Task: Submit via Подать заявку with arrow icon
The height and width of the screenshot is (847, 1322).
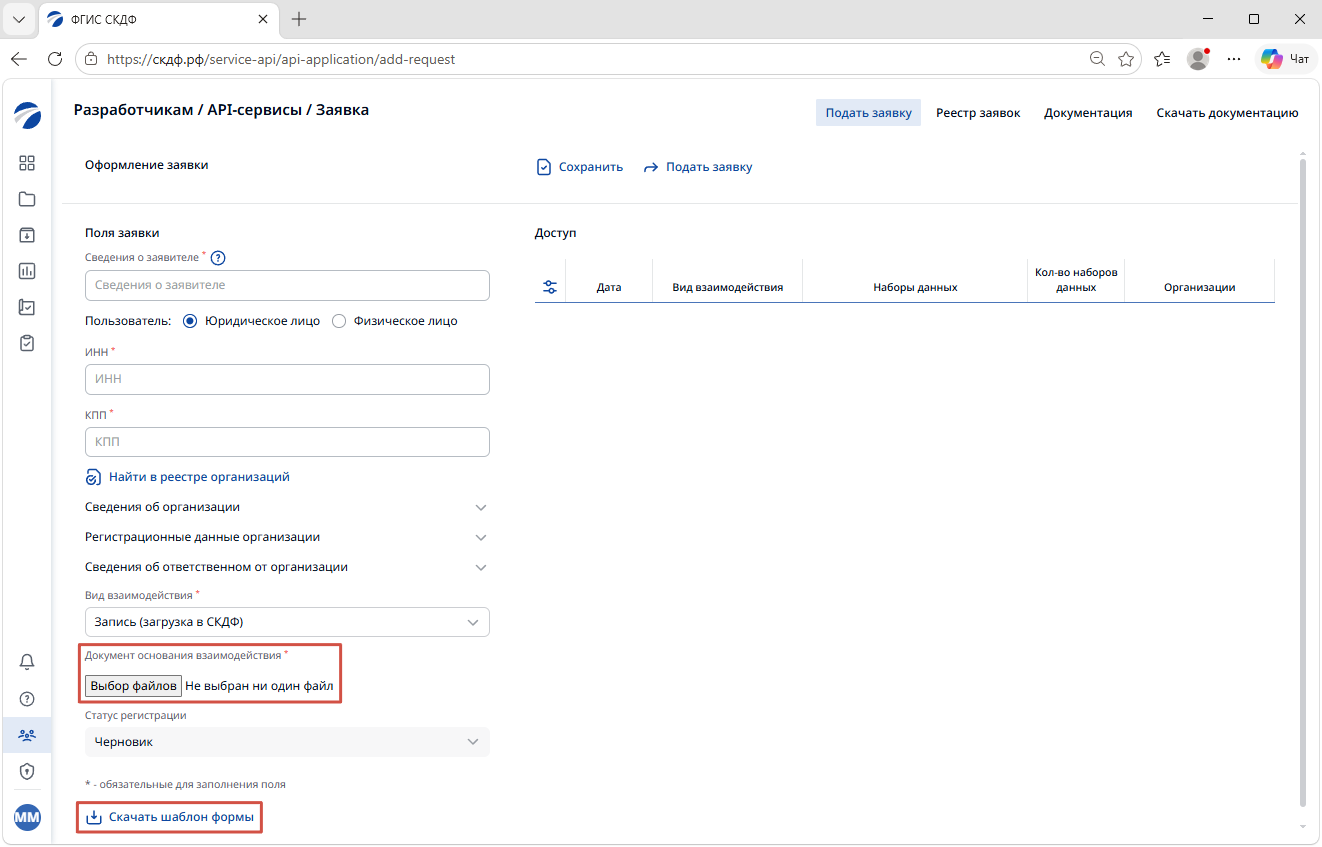Action: point(698,167)
